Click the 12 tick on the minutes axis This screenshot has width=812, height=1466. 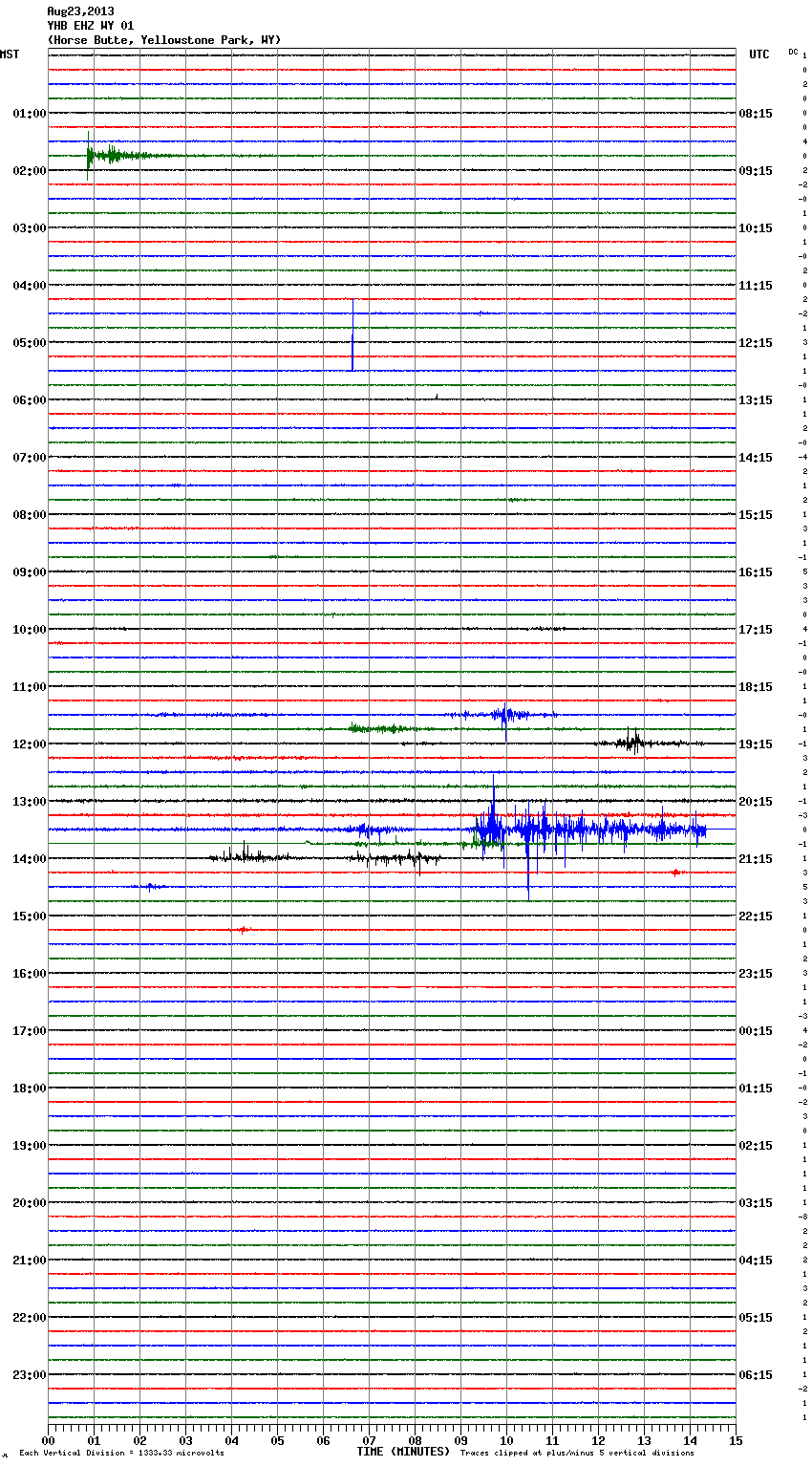coord(598,1440)
